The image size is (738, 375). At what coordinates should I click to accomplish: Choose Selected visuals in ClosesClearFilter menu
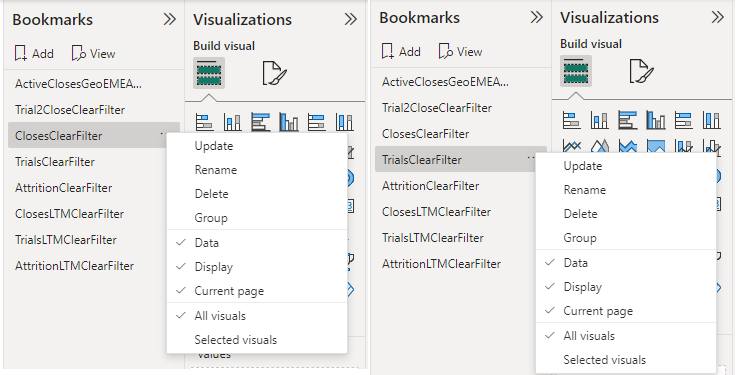click(257, 340)
